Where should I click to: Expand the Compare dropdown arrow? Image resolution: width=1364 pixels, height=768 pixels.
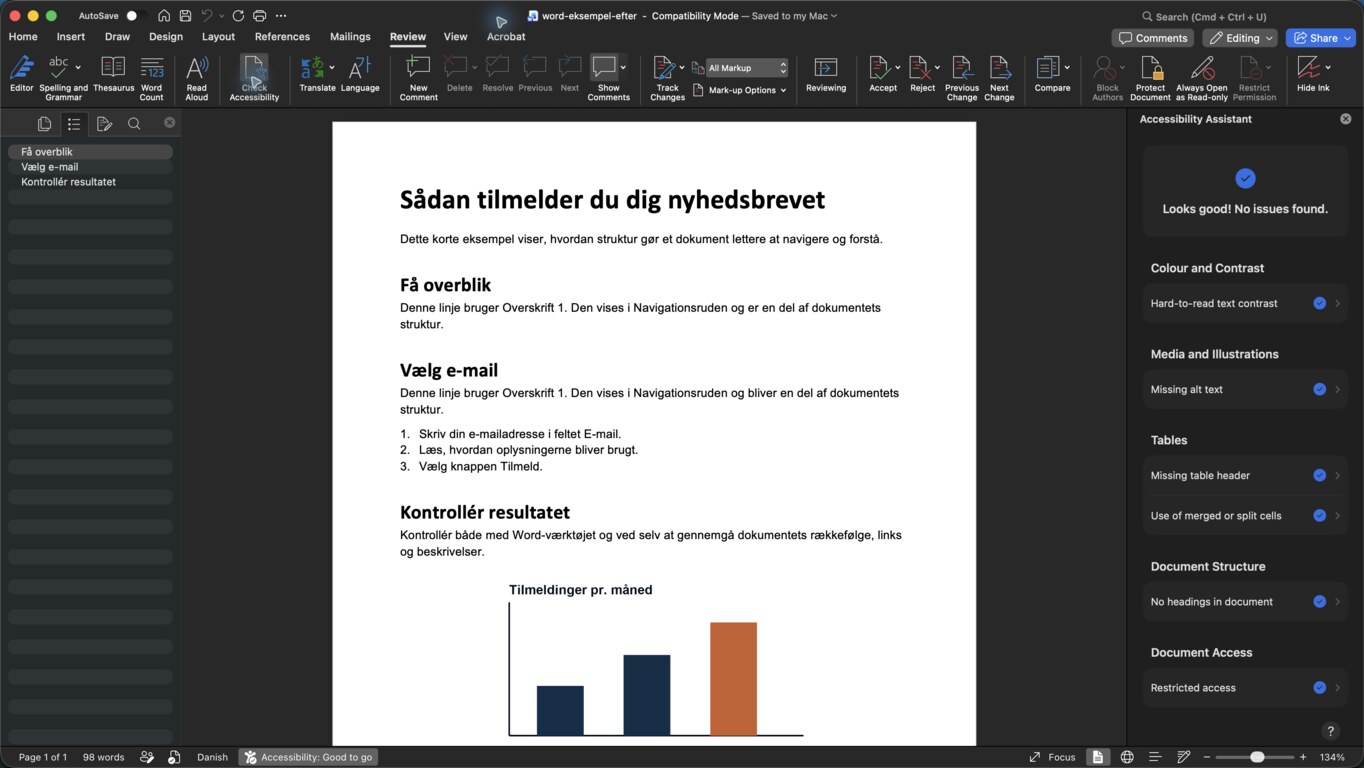click(x=1067, y=67)
